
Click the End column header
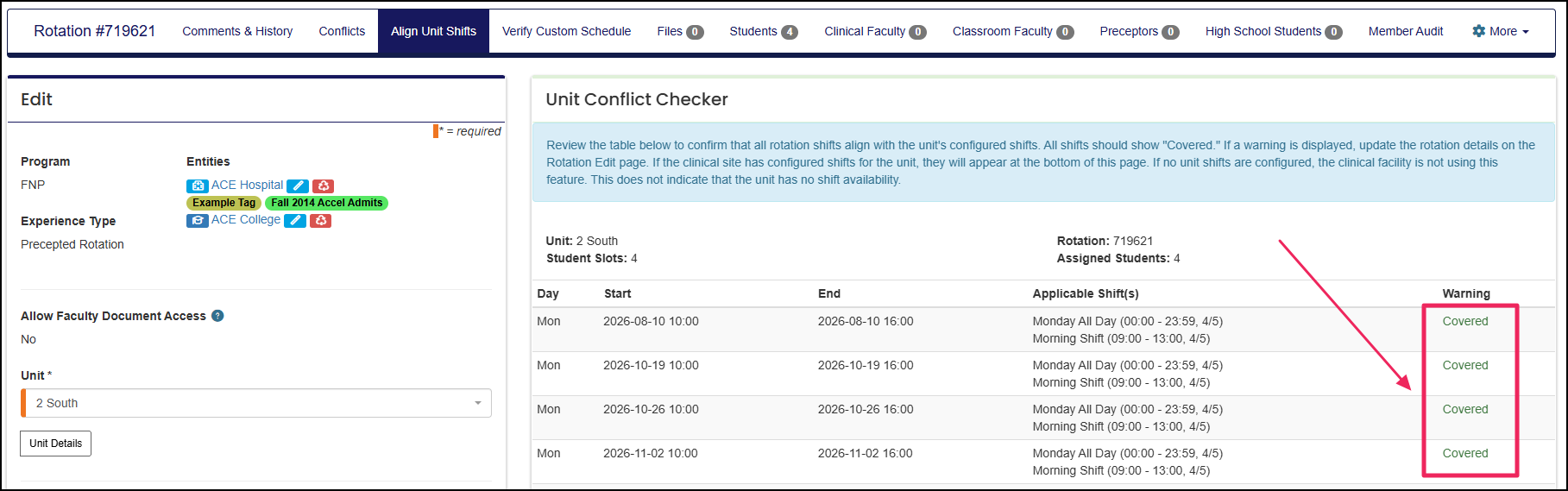(x=829, y=293)
